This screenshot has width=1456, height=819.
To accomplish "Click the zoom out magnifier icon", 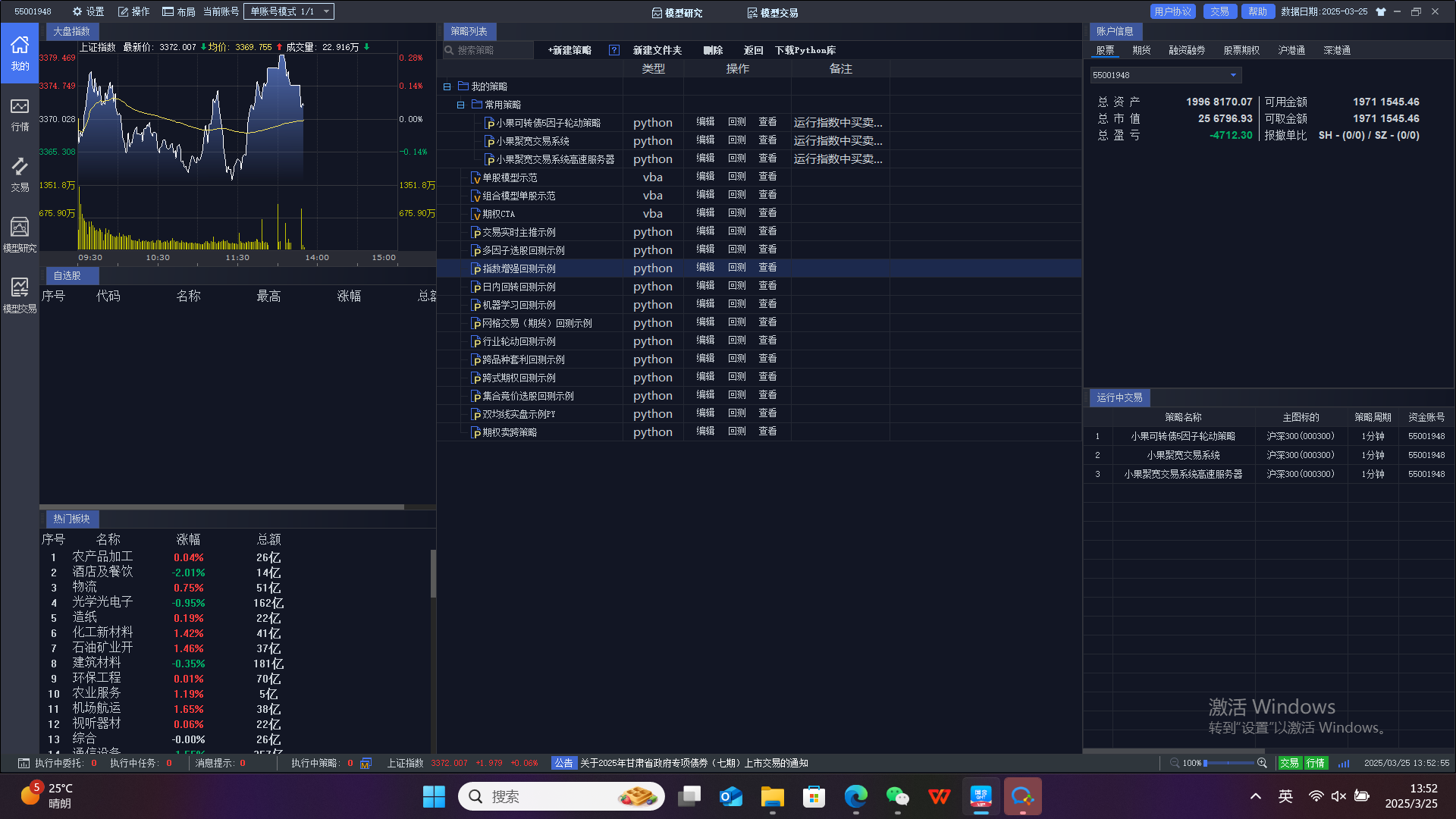I will point(1174,763).
